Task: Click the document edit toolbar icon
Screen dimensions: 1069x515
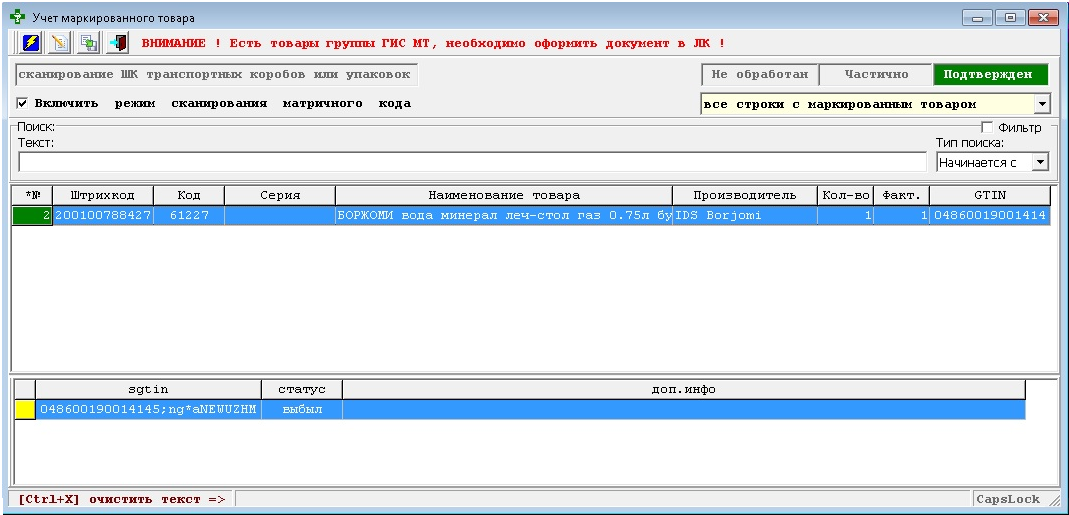Action: pos(59,43)
